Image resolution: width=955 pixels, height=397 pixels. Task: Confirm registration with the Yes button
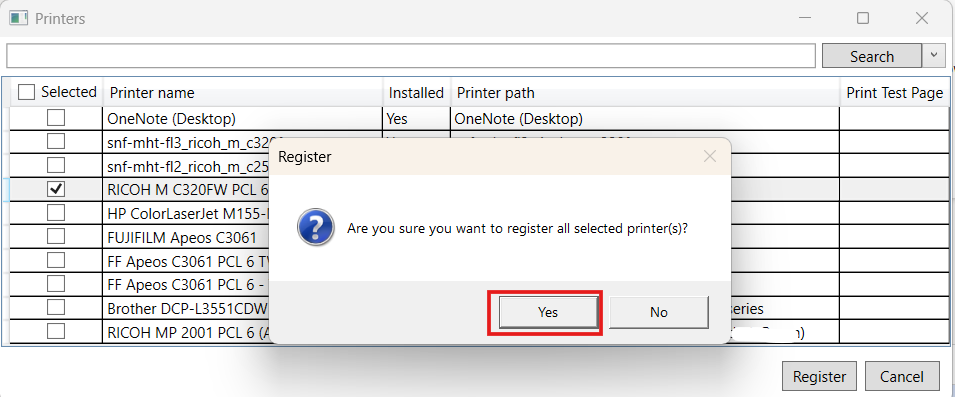(548, 312)
